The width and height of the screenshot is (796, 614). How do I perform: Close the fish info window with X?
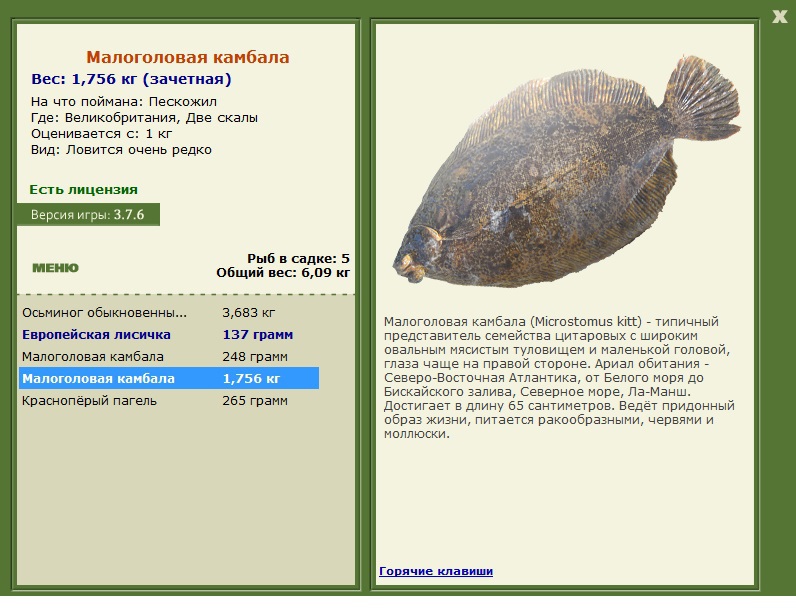pyautogui.click(x=779, y=16)
